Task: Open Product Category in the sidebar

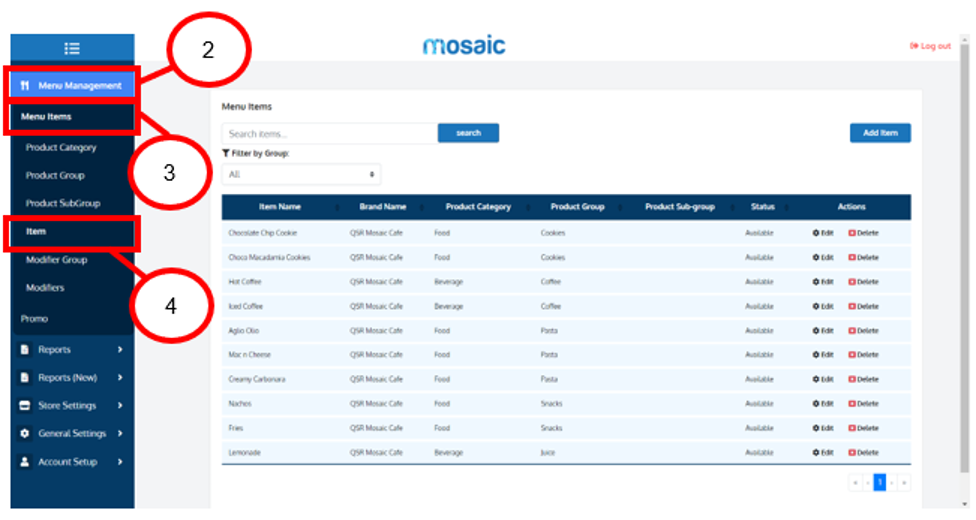Action: [61, 148]
